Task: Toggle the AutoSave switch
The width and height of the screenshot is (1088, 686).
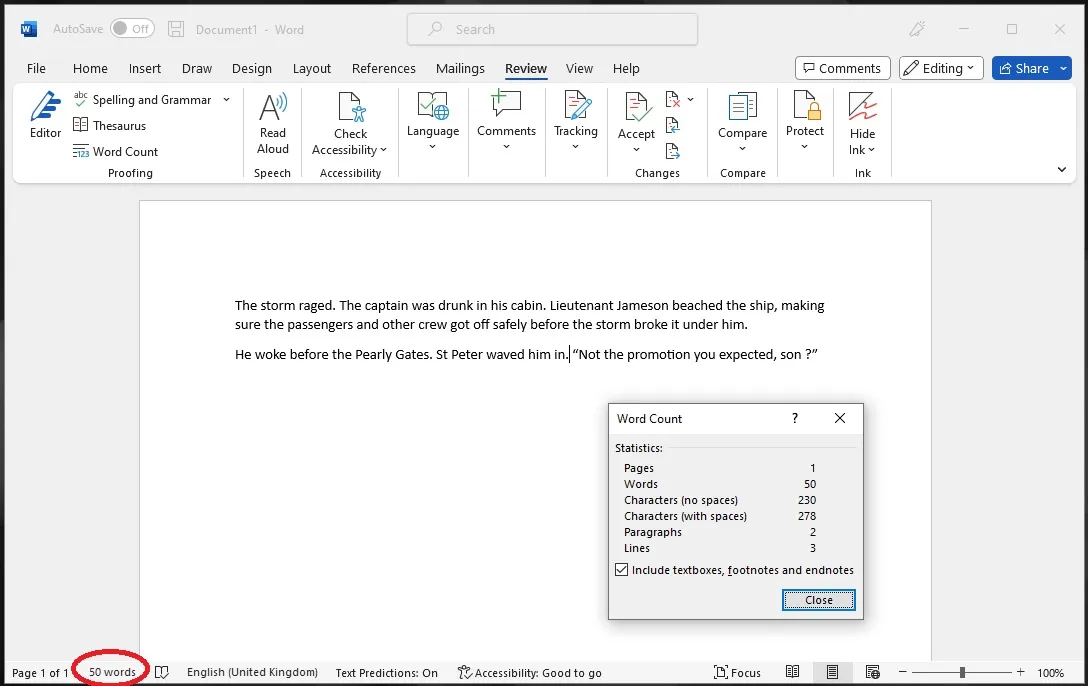Action: point(132,29)
